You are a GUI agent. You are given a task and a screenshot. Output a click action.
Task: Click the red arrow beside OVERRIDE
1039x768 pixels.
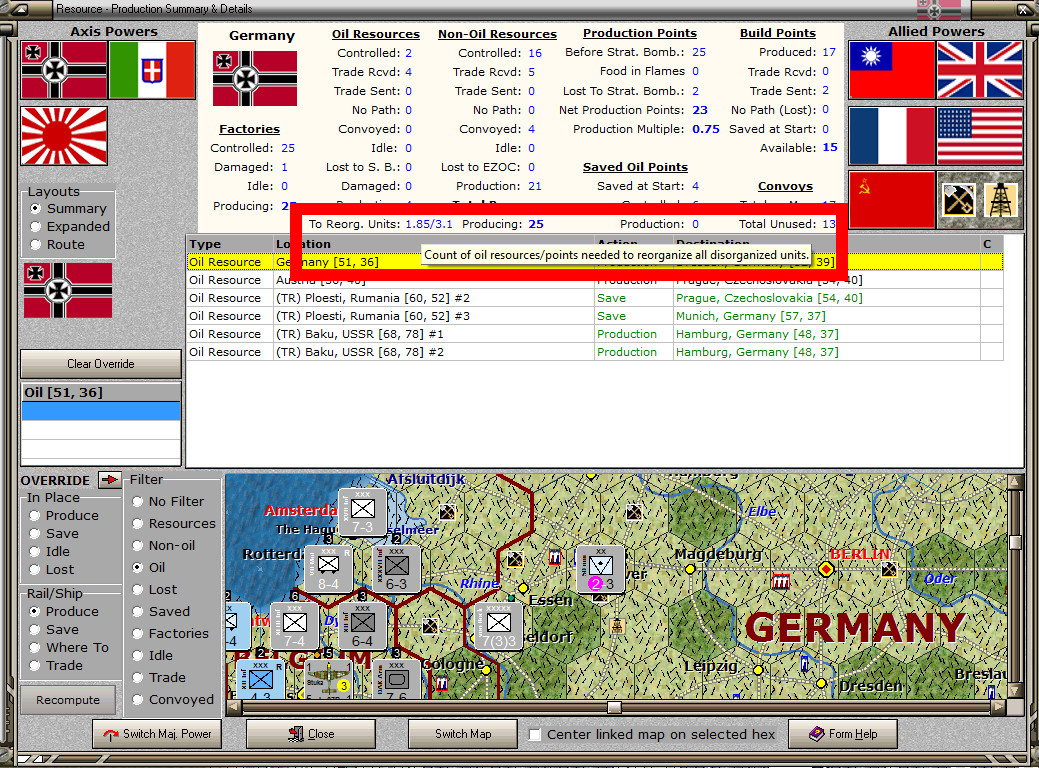[109, 479]
